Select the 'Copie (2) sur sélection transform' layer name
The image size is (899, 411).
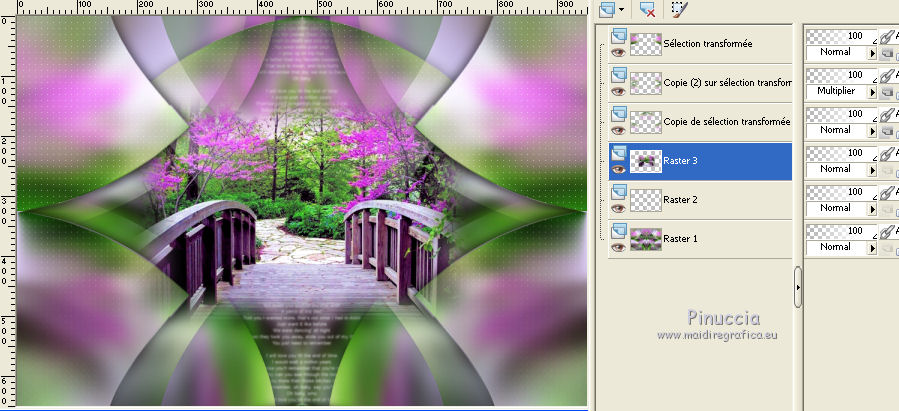[x=728, y=83]
